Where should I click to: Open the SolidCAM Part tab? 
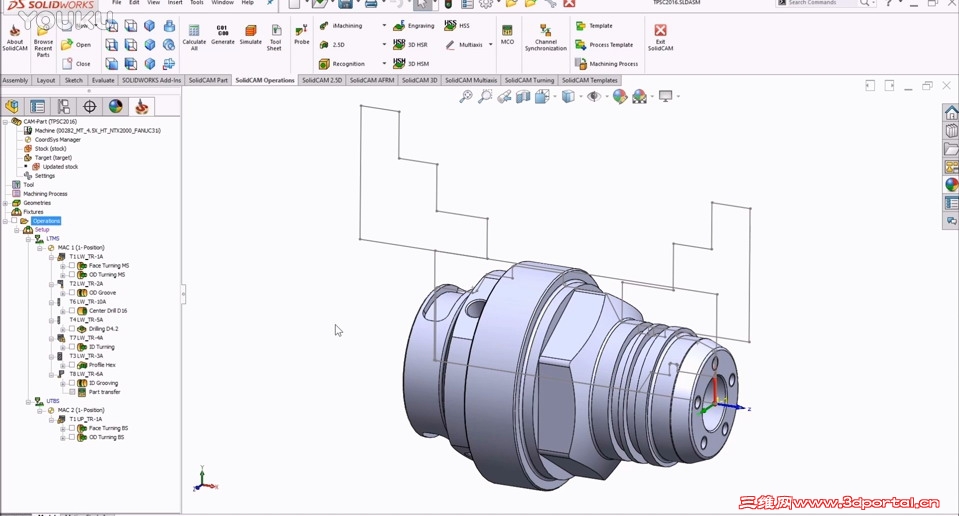pos(208,80)
